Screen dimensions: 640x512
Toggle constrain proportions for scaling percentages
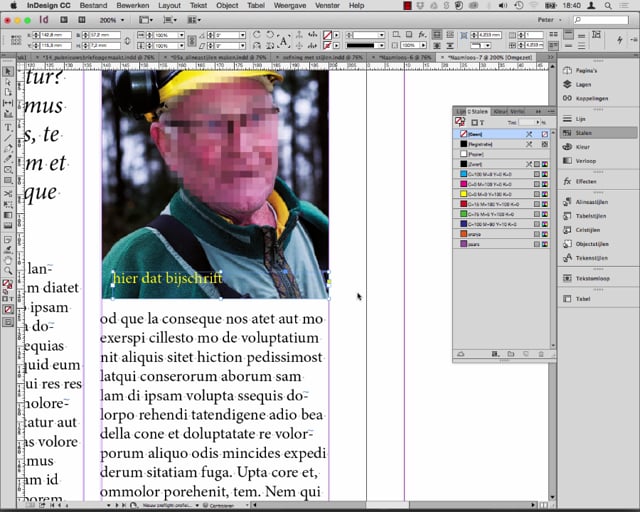(192, 40)
